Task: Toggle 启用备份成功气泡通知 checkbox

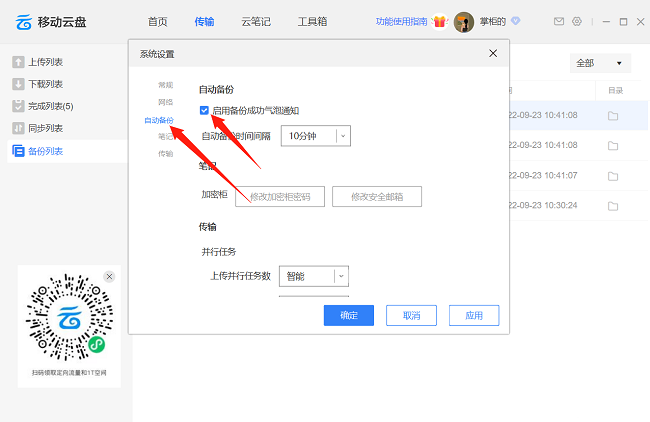Action: point(205,110)
